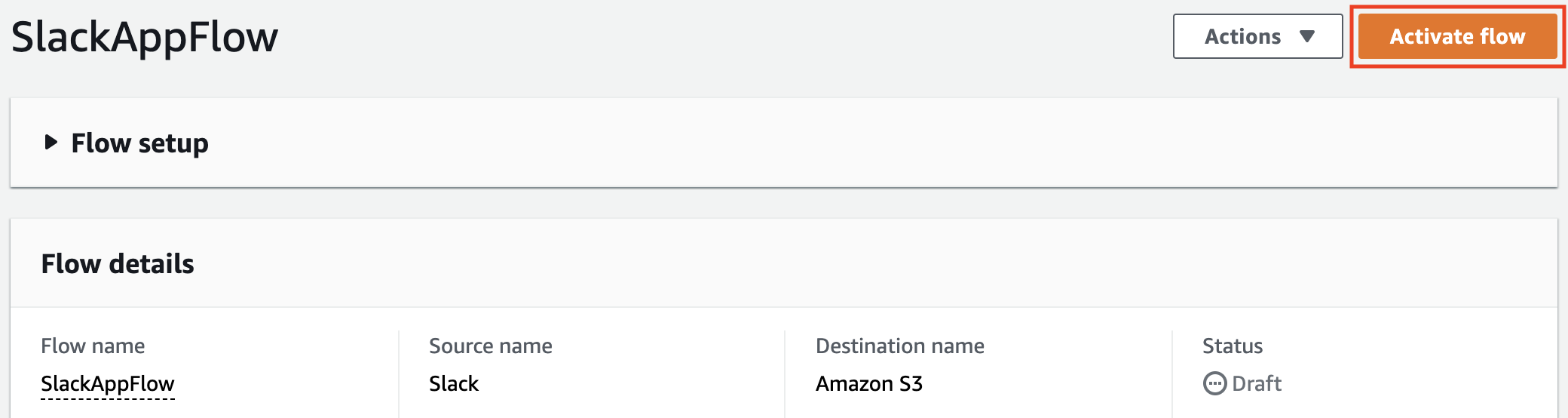Click inside the Flow setup panel
This screenshot has height=418, width=1568.
click(784, 143)
